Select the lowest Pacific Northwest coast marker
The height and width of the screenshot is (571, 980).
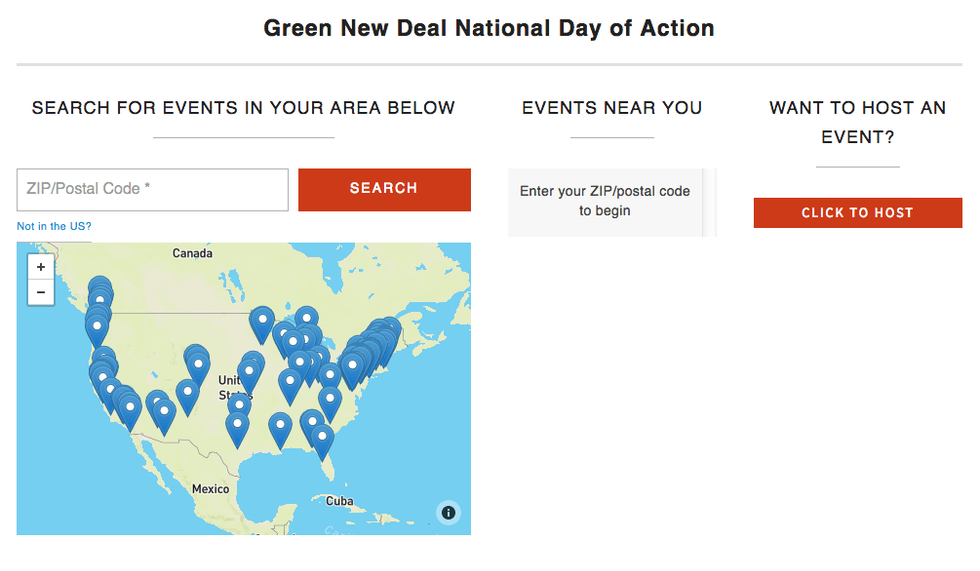tap(96, 325)
